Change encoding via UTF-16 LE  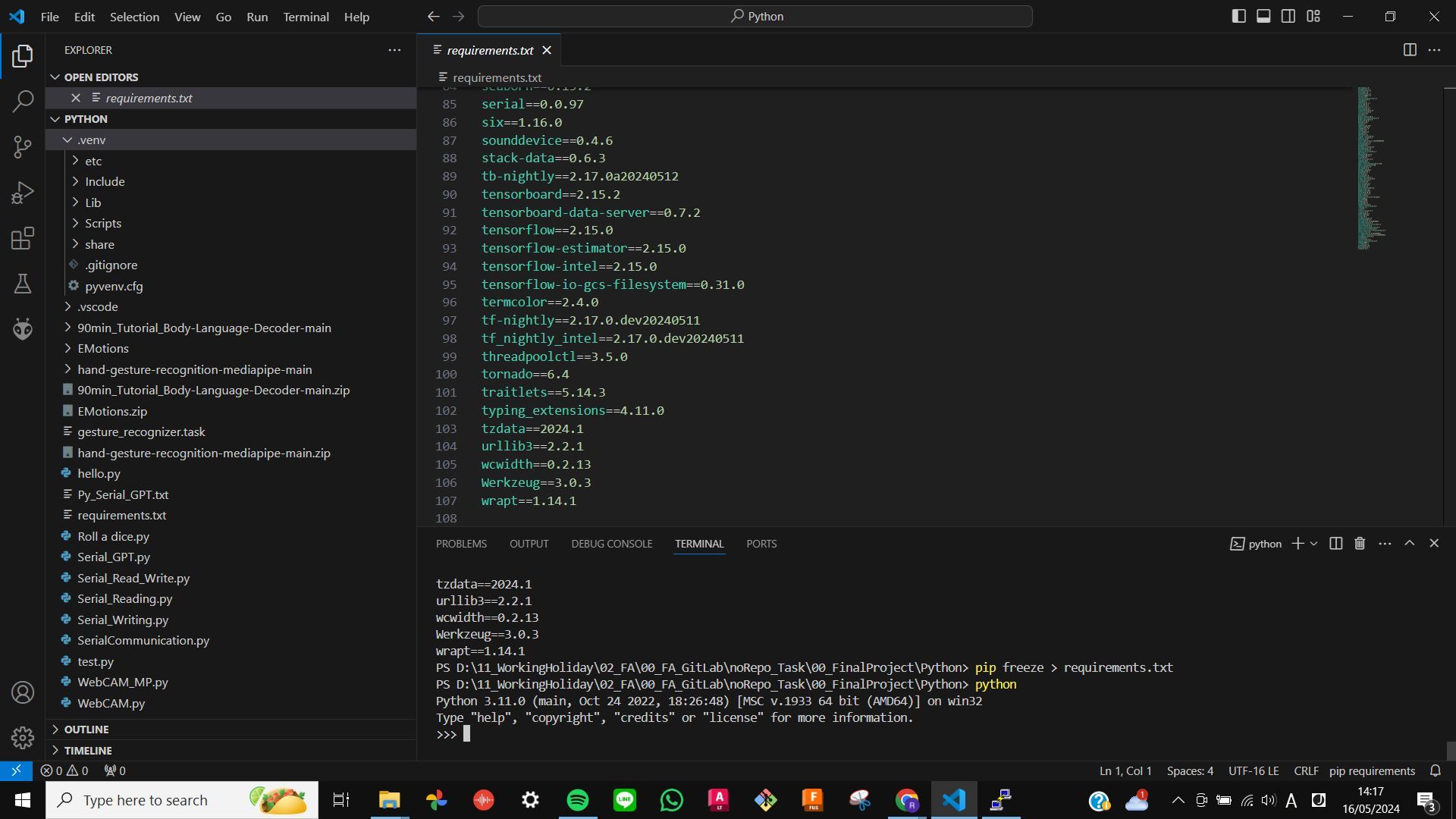click(x=1254, y=770)
